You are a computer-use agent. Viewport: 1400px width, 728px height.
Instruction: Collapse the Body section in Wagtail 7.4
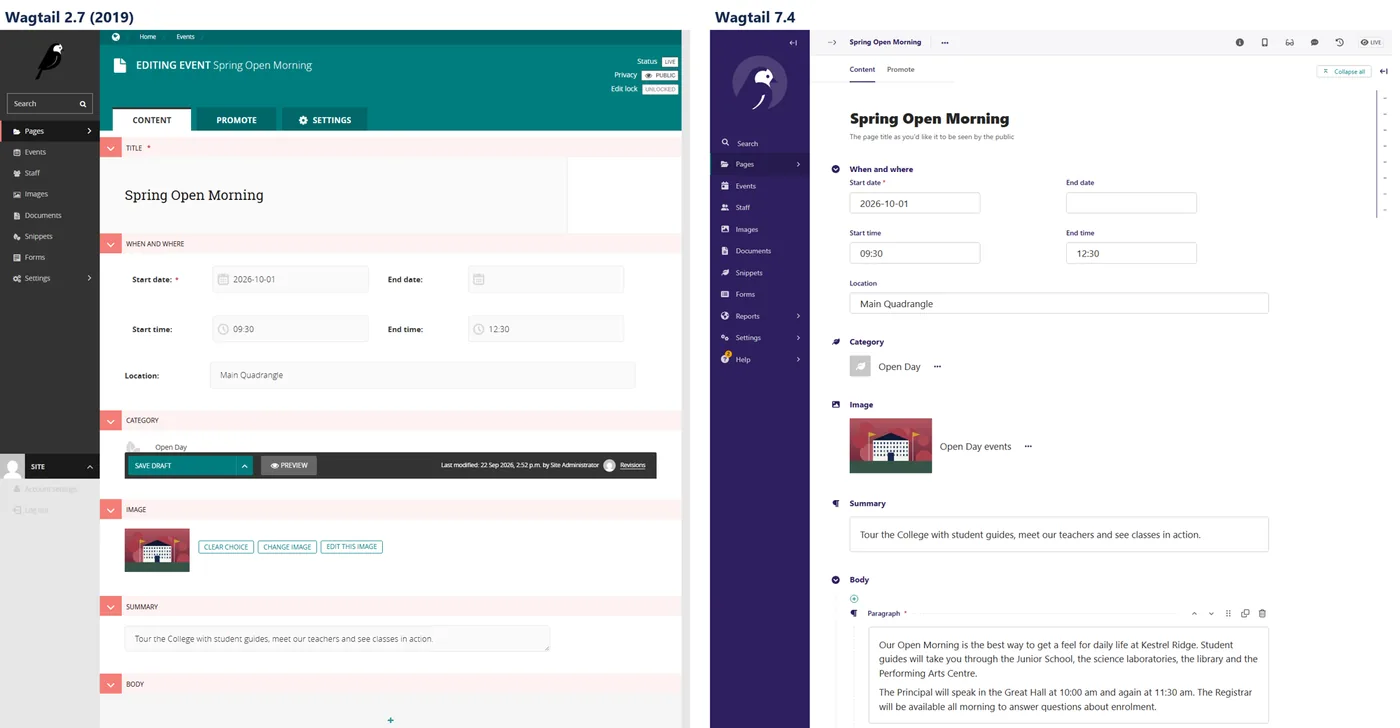836,580
